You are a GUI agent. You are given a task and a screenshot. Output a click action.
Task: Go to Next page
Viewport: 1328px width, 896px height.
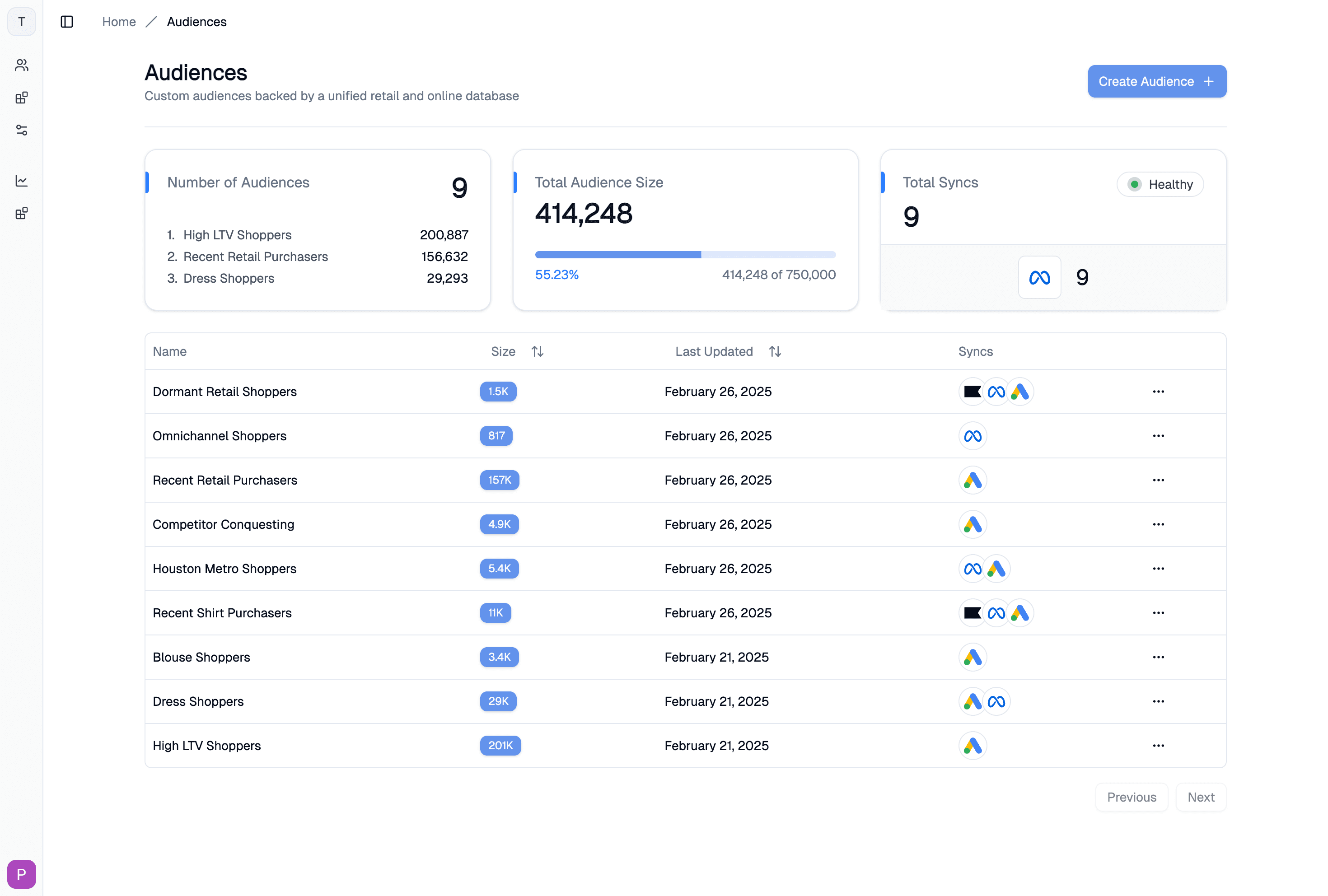(1201, 797)
